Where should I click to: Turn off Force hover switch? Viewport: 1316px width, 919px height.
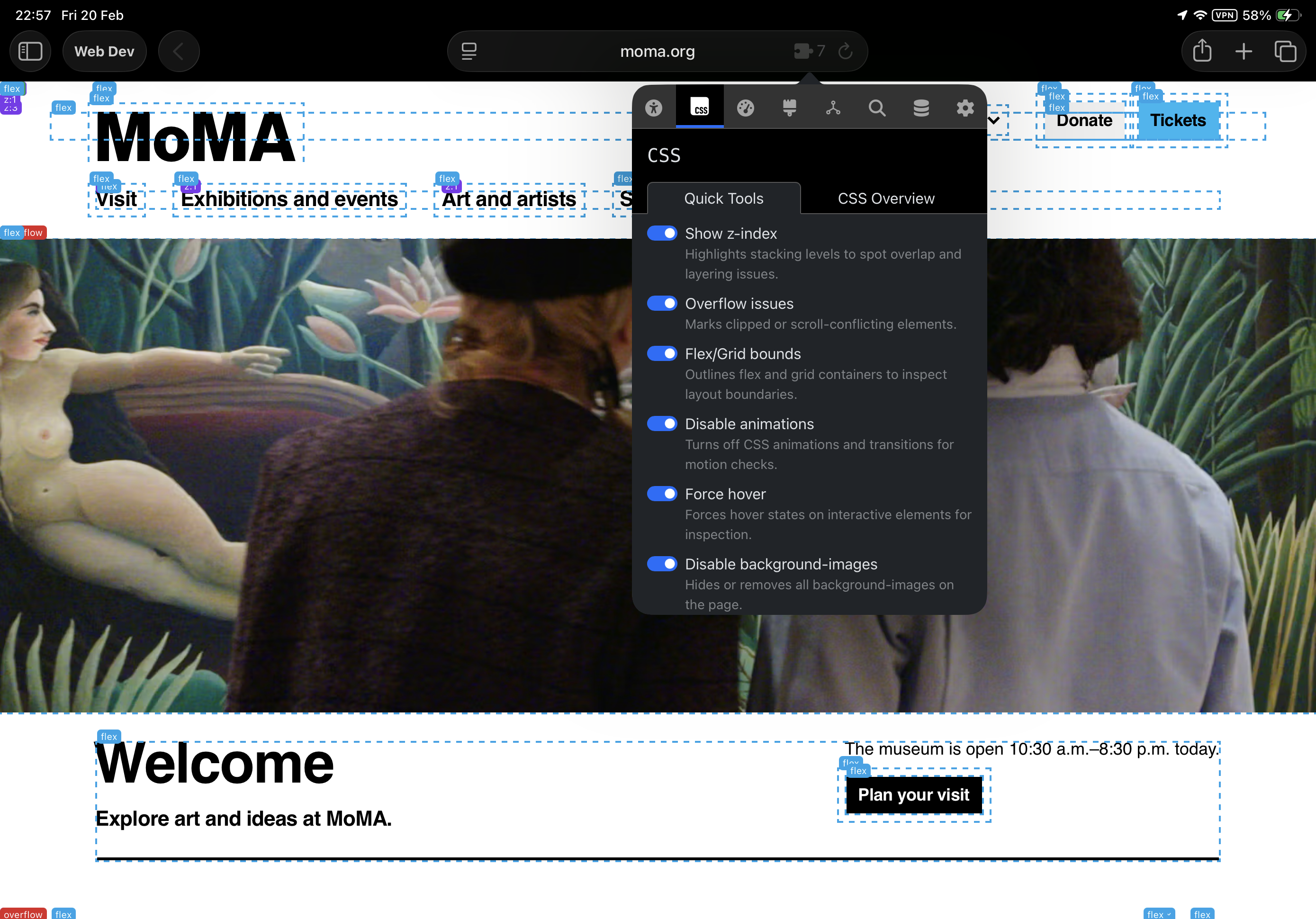click(x=662, y=494)
